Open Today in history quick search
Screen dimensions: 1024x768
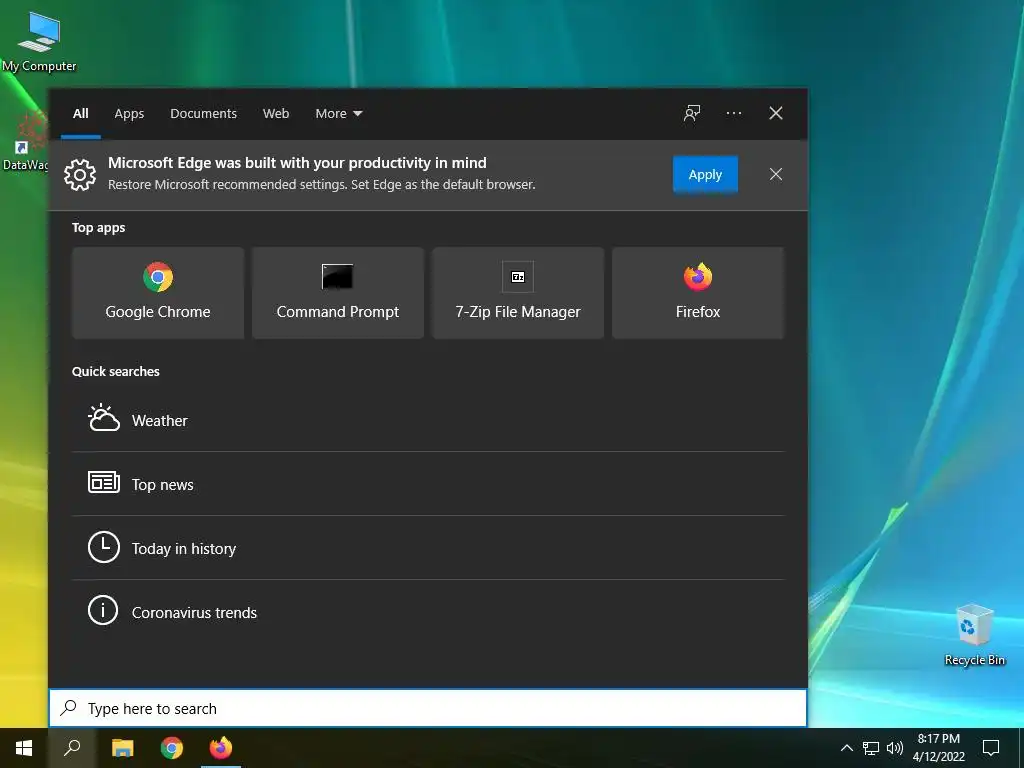(x=428, y=548)
